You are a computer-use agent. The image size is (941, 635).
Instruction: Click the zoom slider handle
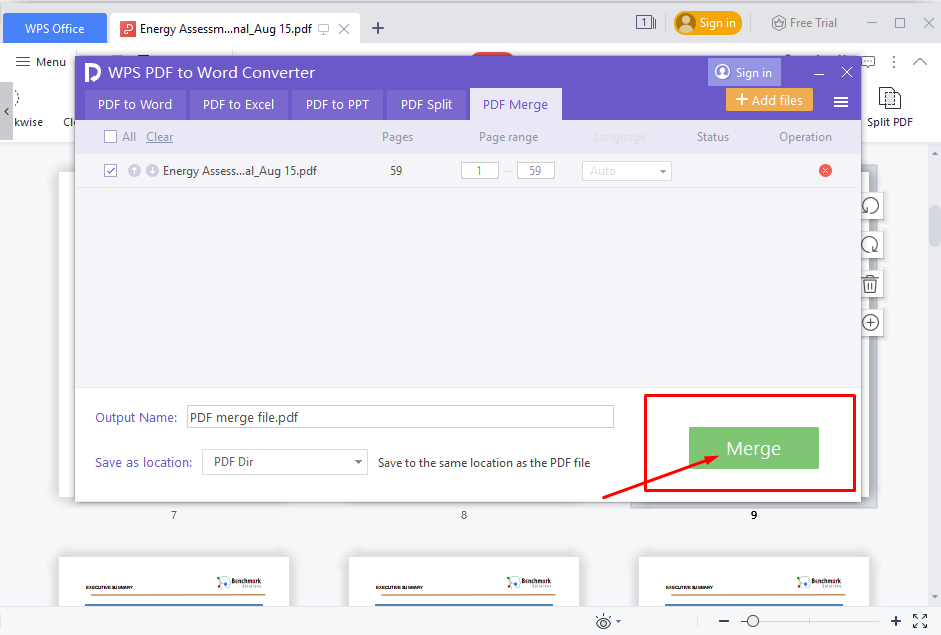coord(752,621)
